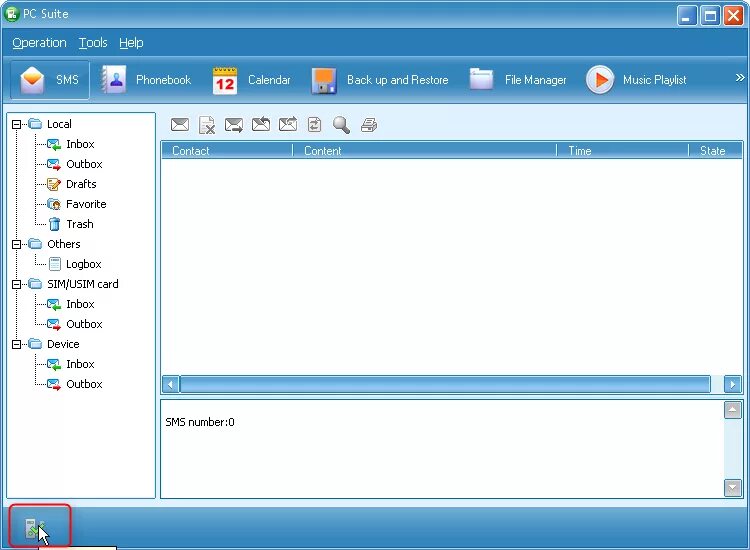Minimize the PC Suite window
750x550 pixels.
(687, 16)
